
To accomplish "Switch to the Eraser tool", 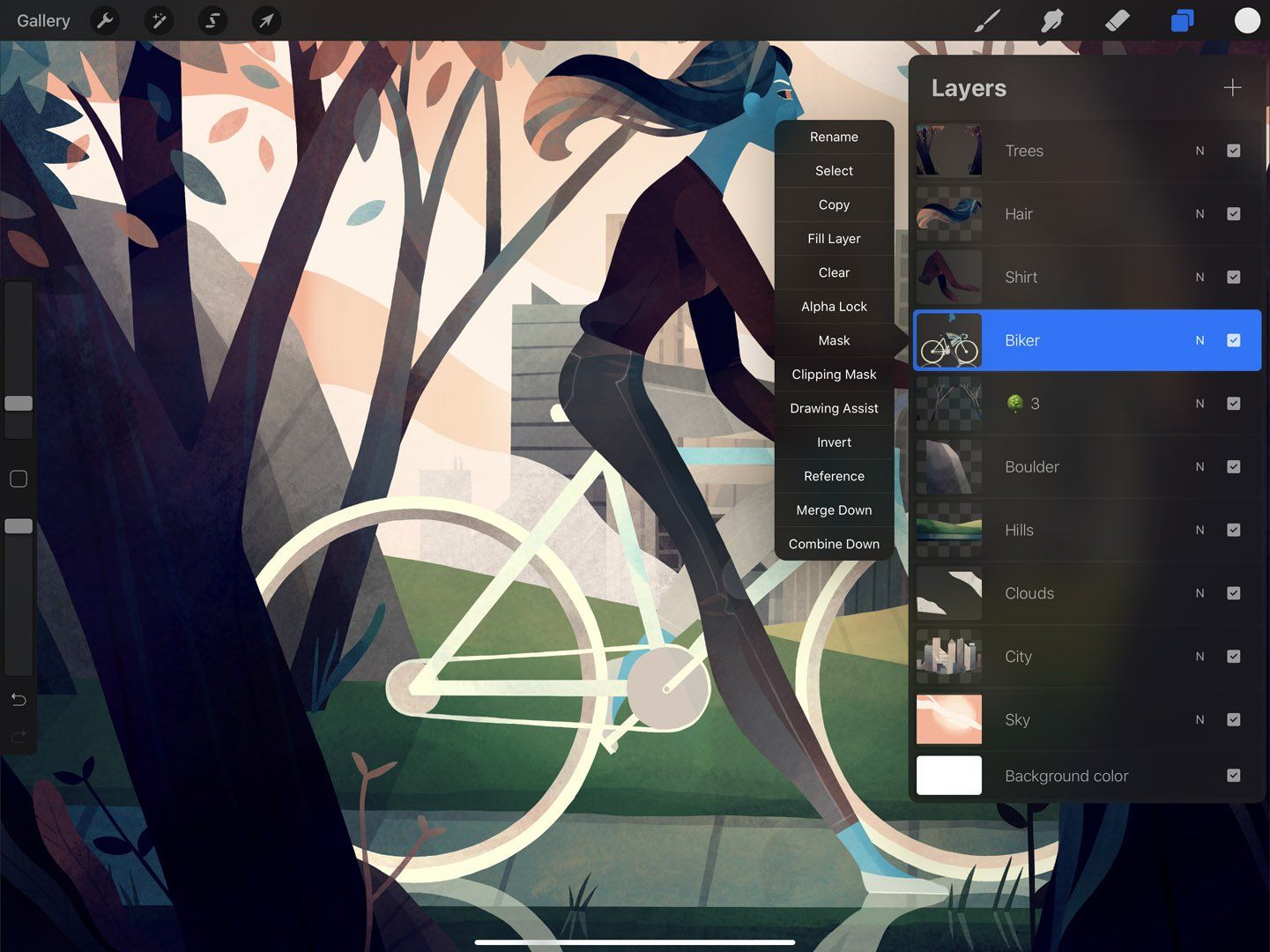I will click(1117, 20).
